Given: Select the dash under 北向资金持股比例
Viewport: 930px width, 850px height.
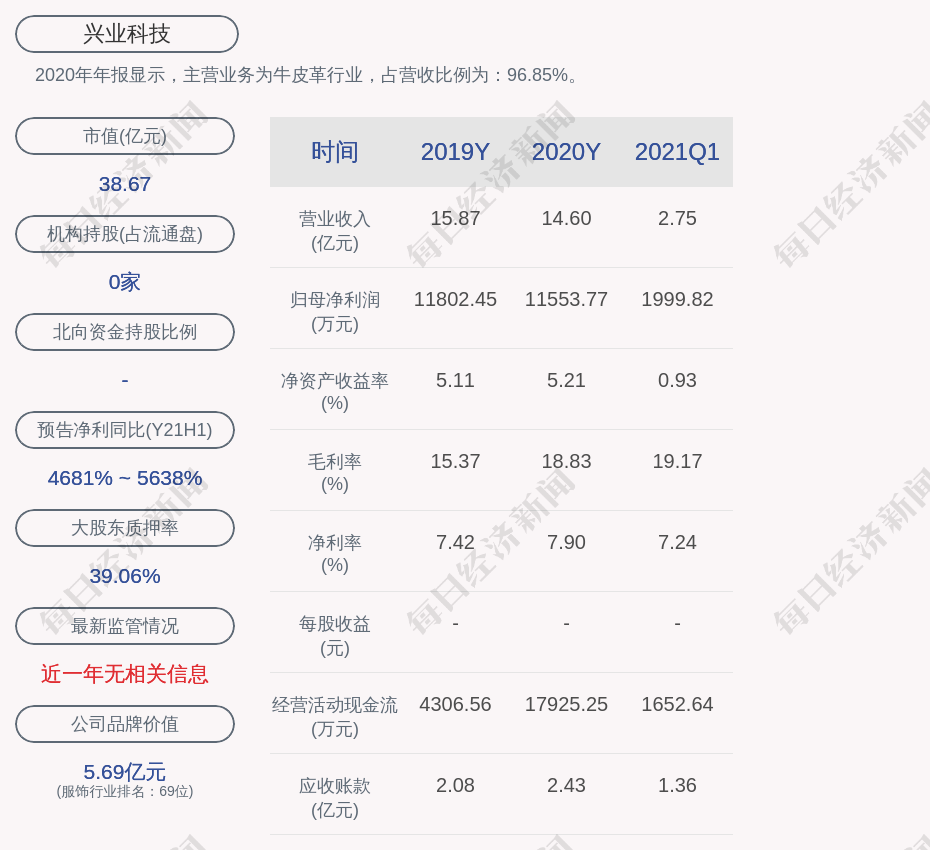Looking at the screenshot, I should tap(125, 380).
